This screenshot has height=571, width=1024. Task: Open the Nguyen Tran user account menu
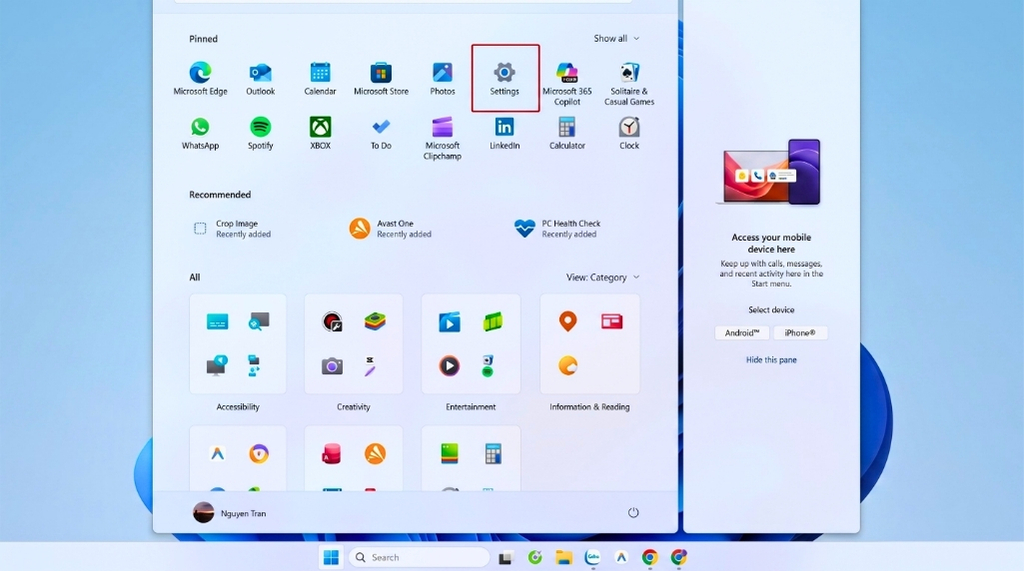pyautogui.click(x=229, y=513)
